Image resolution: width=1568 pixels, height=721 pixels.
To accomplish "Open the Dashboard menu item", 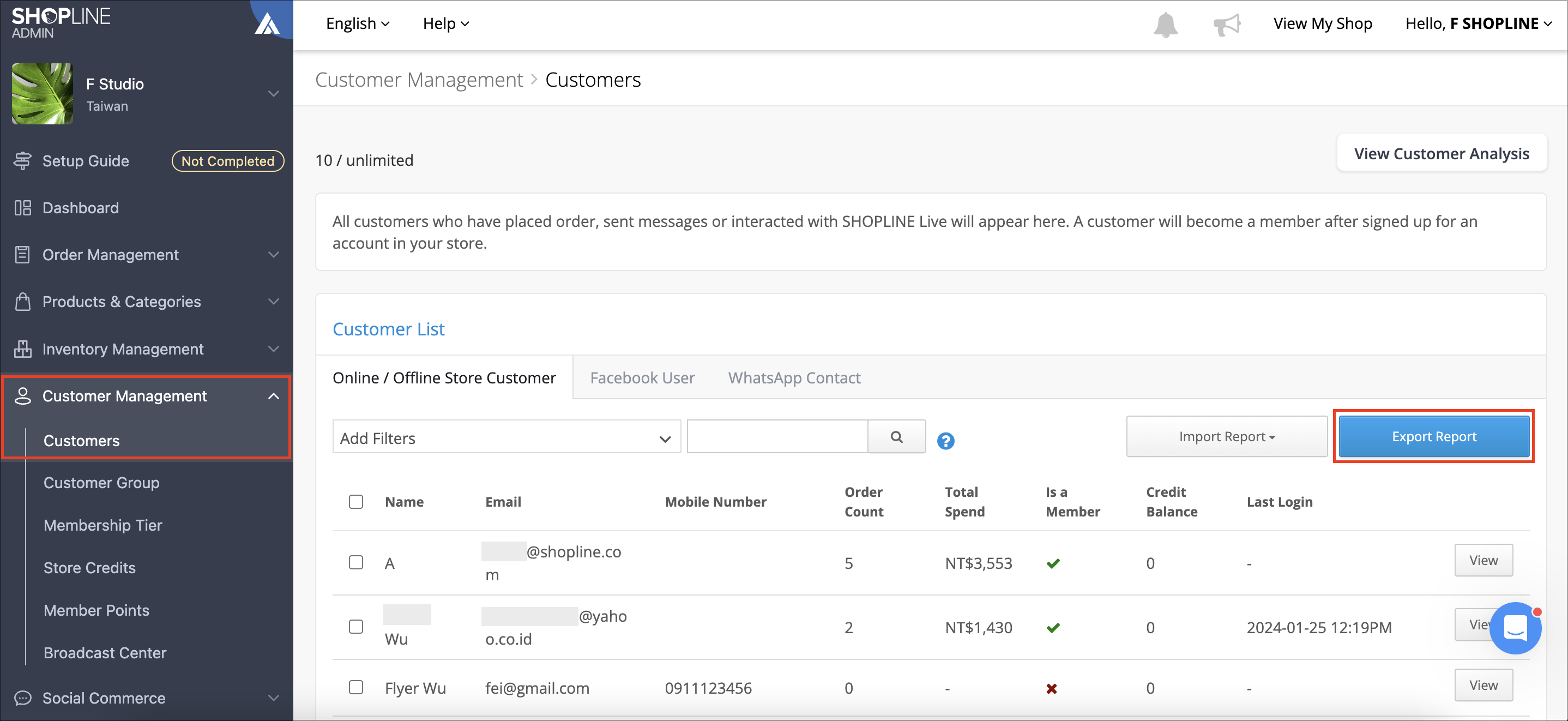I will point(80,208).
